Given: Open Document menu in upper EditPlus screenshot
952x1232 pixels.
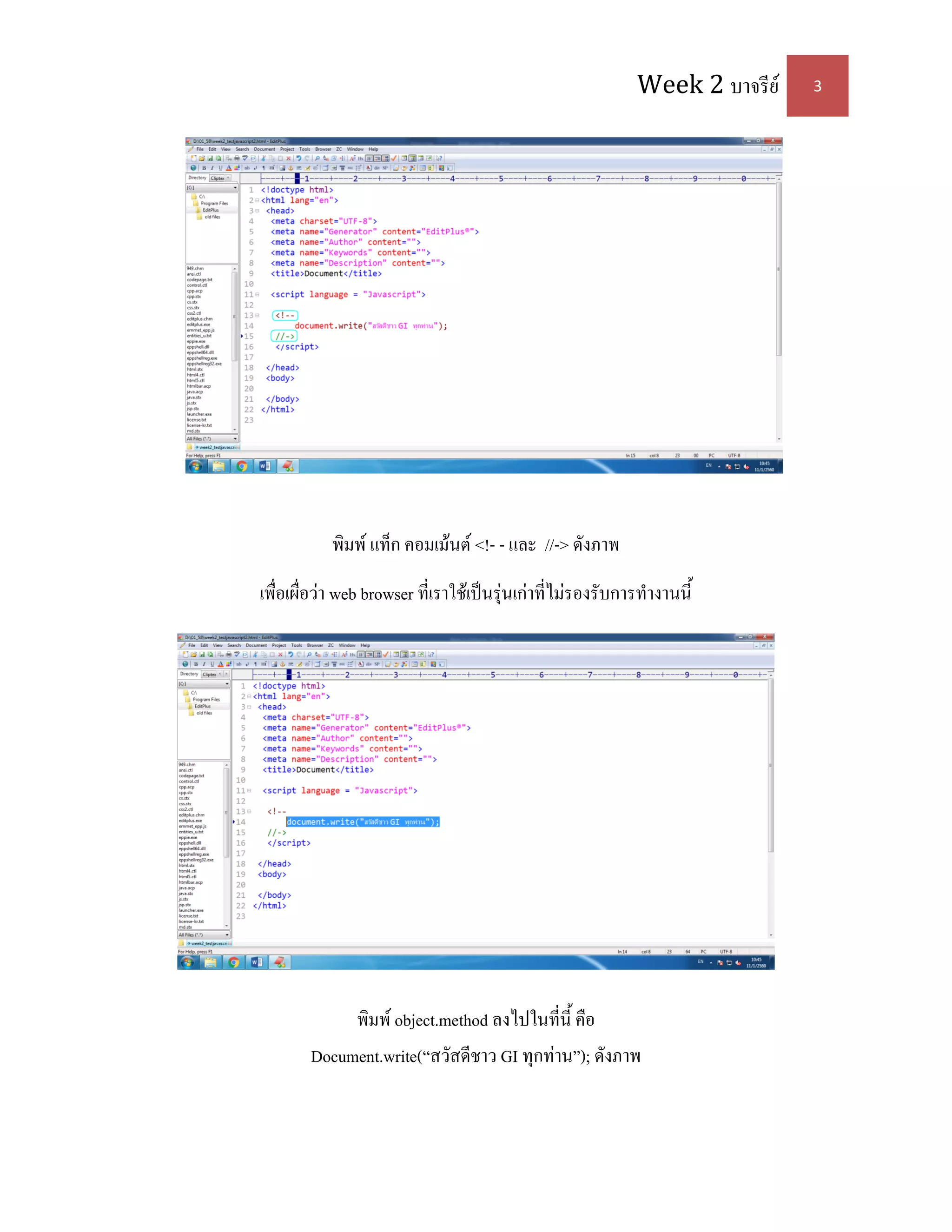Looking at the screenshot, I should [264, 150].
